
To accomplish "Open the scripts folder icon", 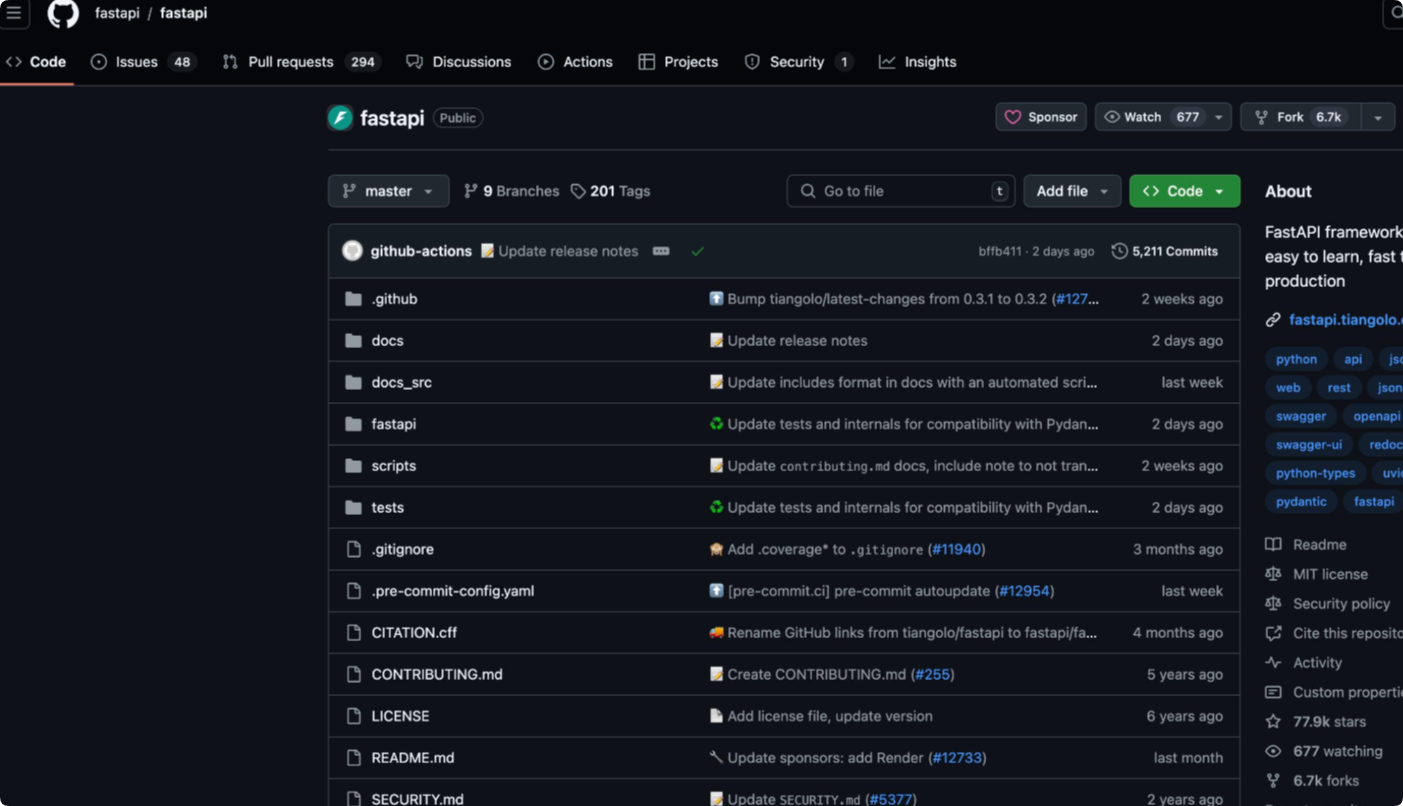I will point(353,466).
